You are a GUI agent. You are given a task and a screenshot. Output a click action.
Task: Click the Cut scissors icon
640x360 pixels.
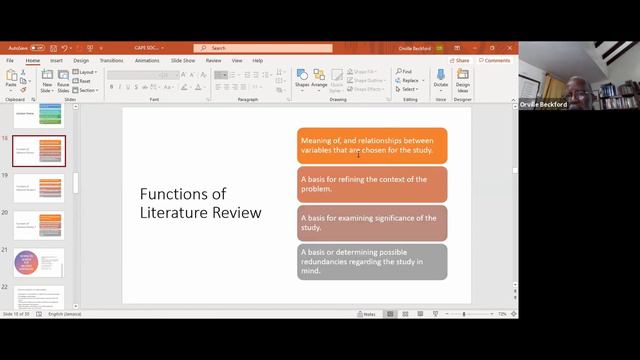click(23, 72)
